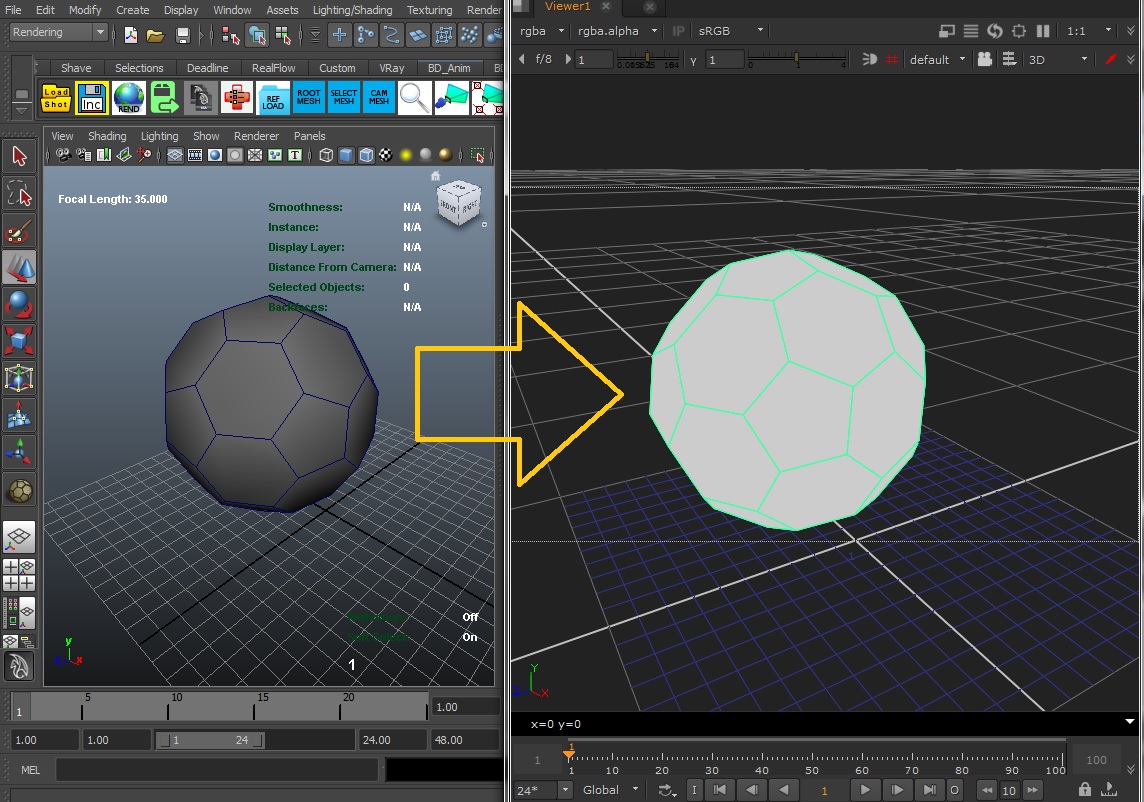
Task: Click the Load Shot shelf icon
Action: coord(56,98)
